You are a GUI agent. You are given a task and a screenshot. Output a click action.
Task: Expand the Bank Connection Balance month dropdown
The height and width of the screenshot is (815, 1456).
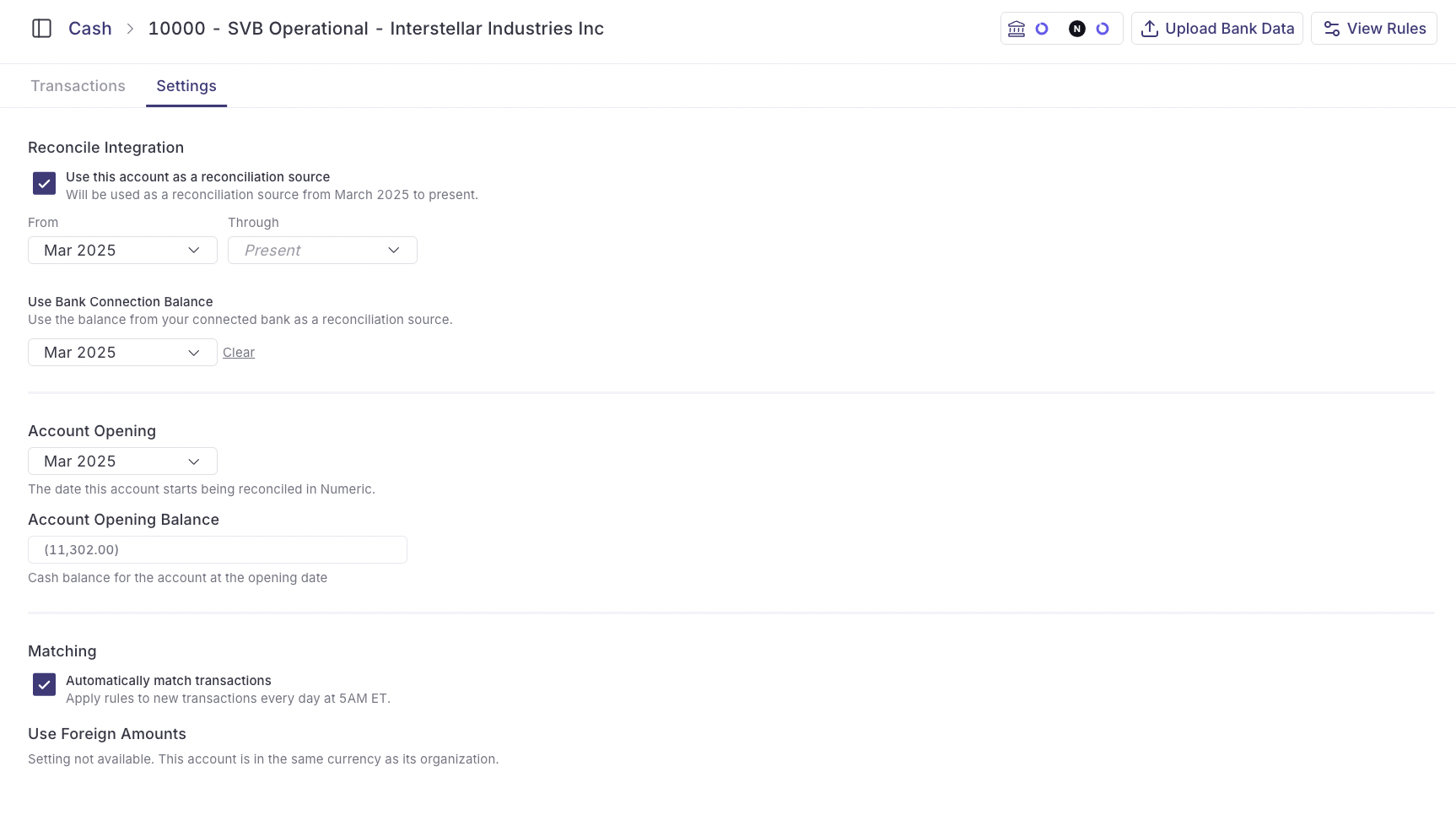click(122, 353)
